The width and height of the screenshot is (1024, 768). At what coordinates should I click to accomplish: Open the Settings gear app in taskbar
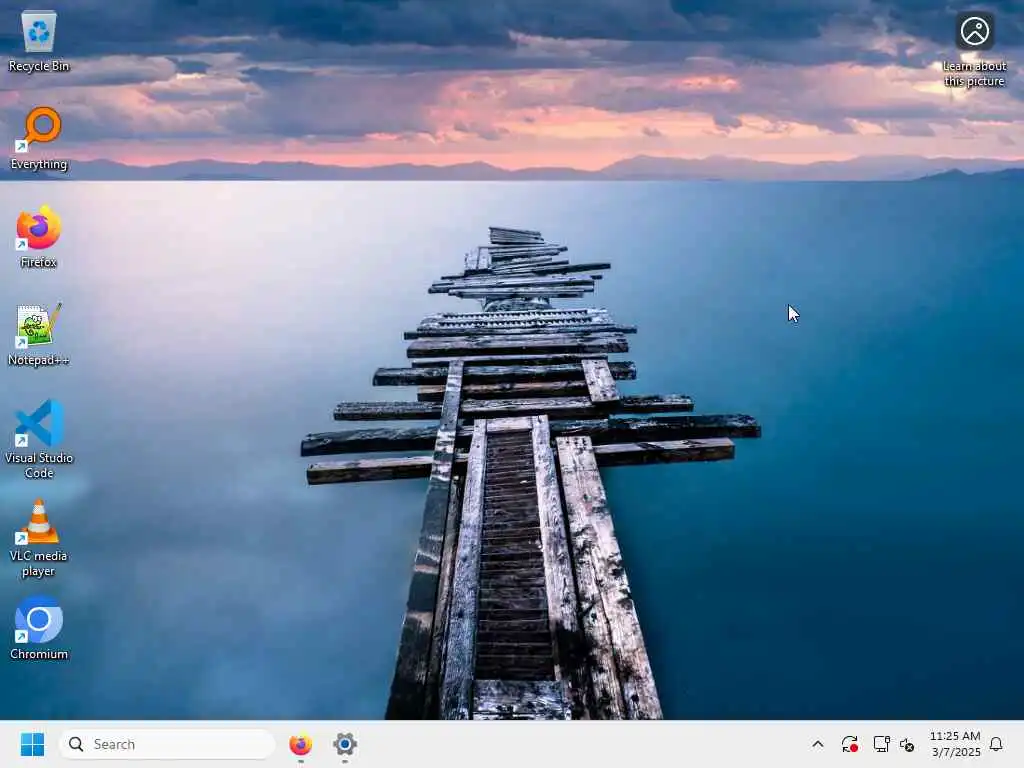[x=345, y=744]
